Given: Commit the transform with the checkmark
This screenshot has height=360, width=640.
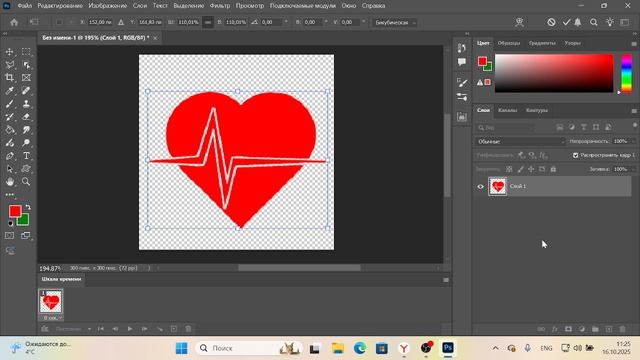Looking at the screenshot, I should click(566, 22).
